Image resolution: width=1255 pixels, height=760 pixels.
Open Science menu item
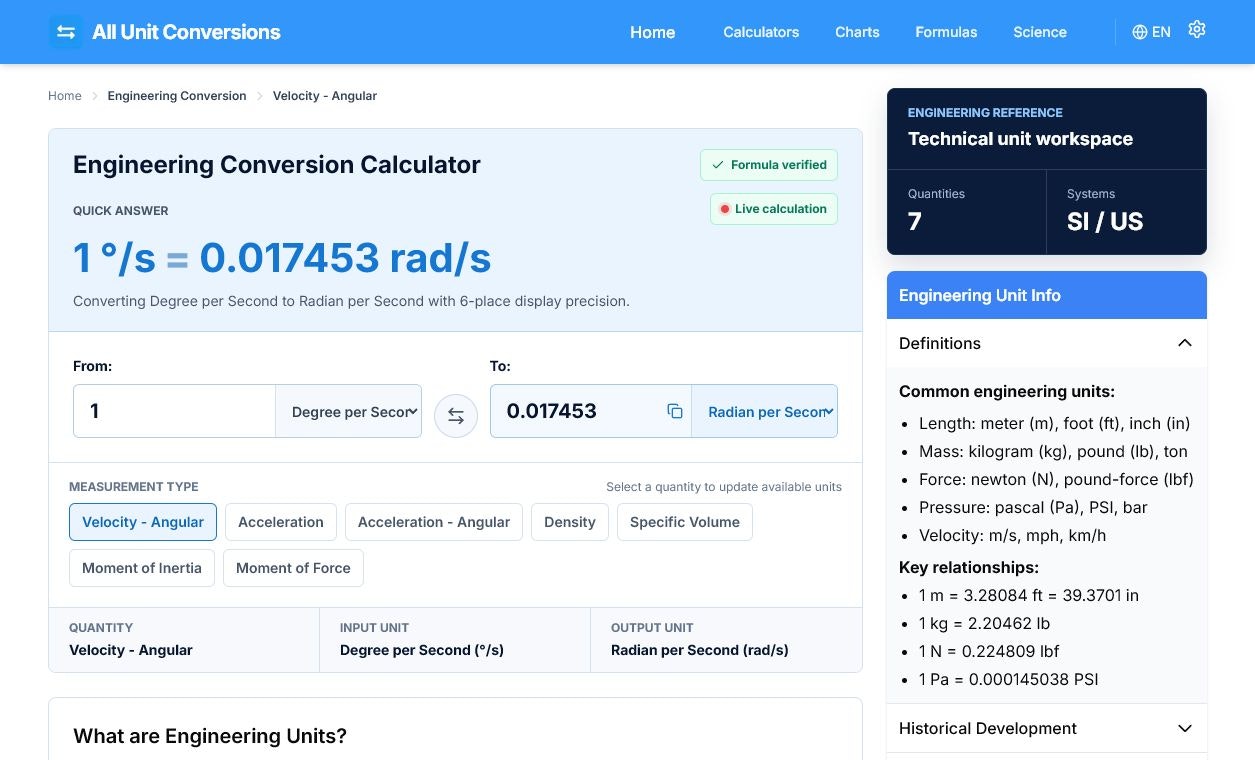click(1040, 32)
